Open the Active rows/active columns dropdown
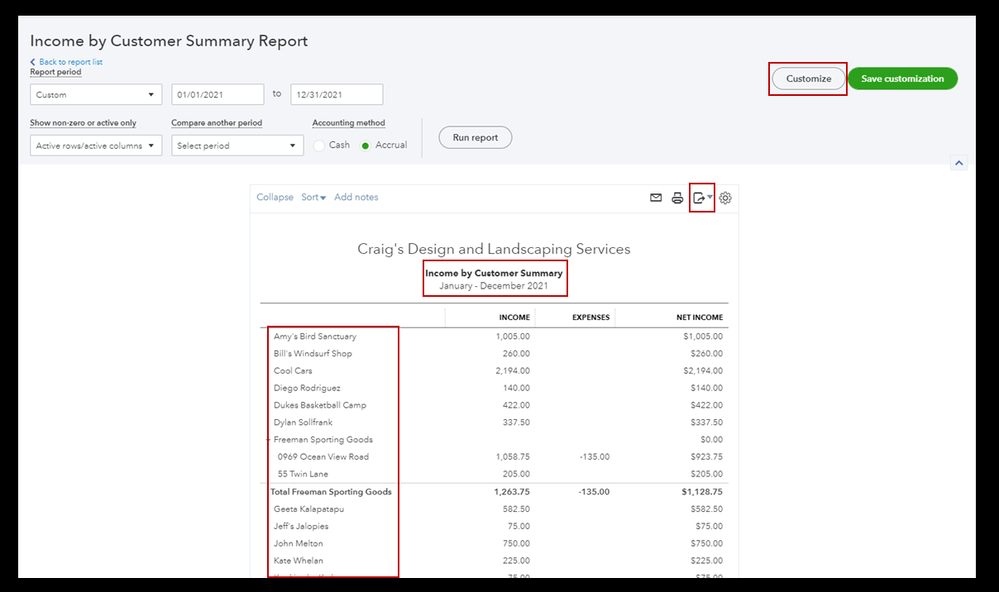The height and width of the screenshot is (592, 999). tap(96, 145)
